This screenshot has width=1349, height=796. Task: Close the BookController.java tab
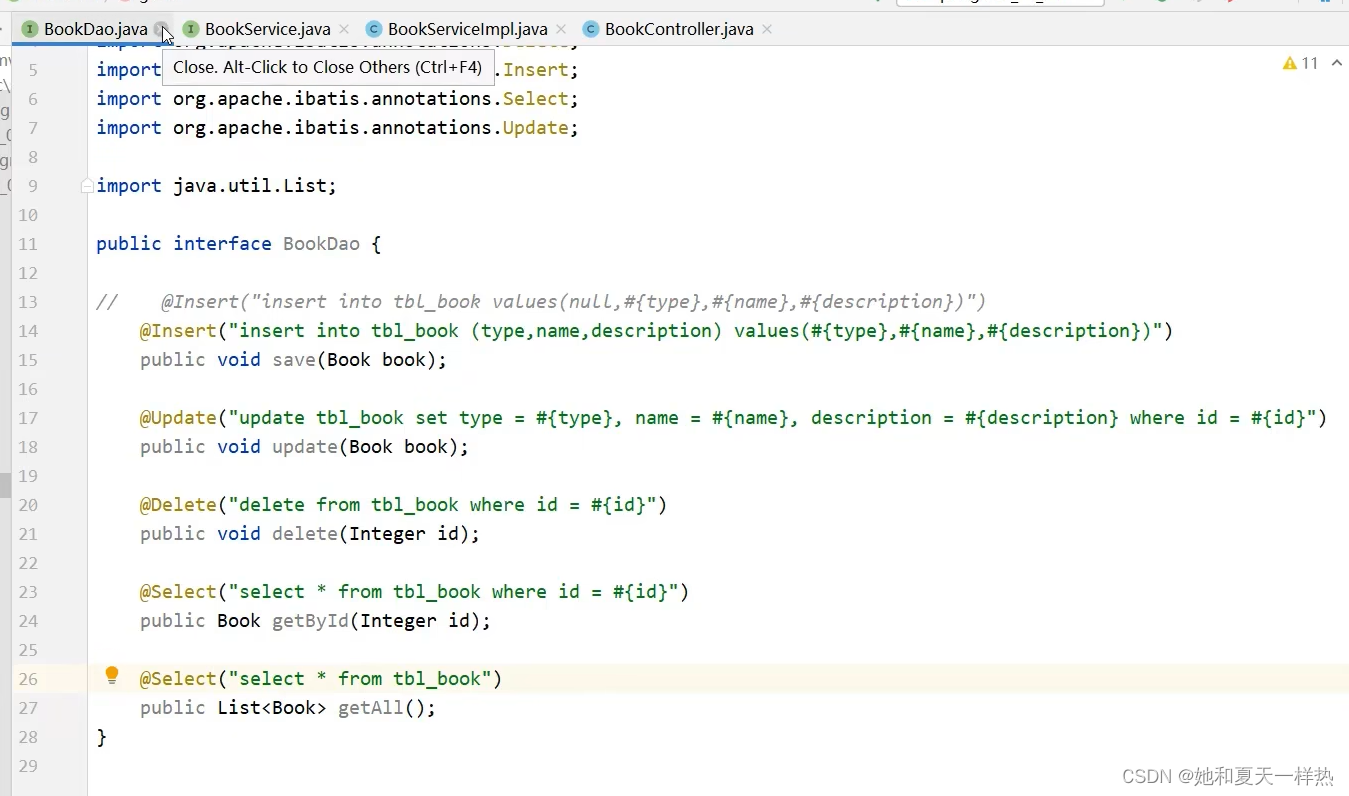pos(767,29)
